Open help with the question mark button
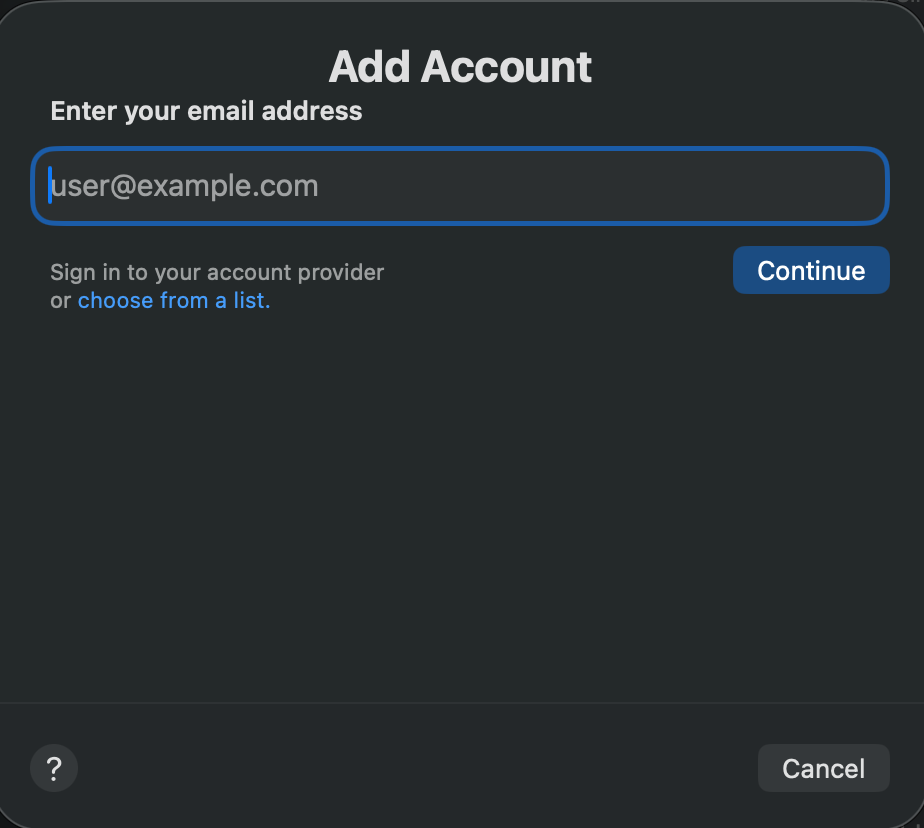 coord(54,768)
